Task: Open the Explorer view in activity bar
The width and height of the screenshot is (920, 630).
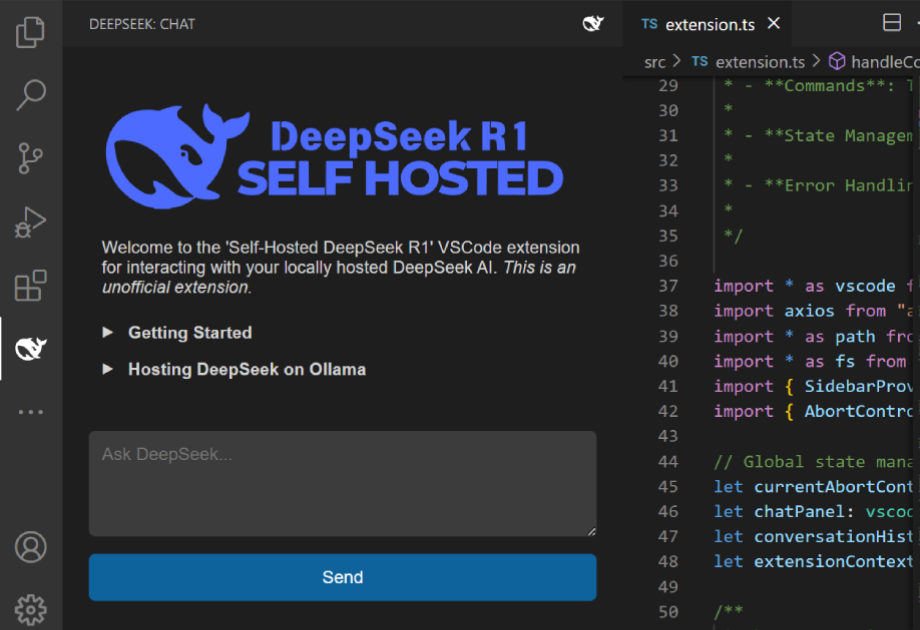Action: pyautogui.click(x=31, y=32)
